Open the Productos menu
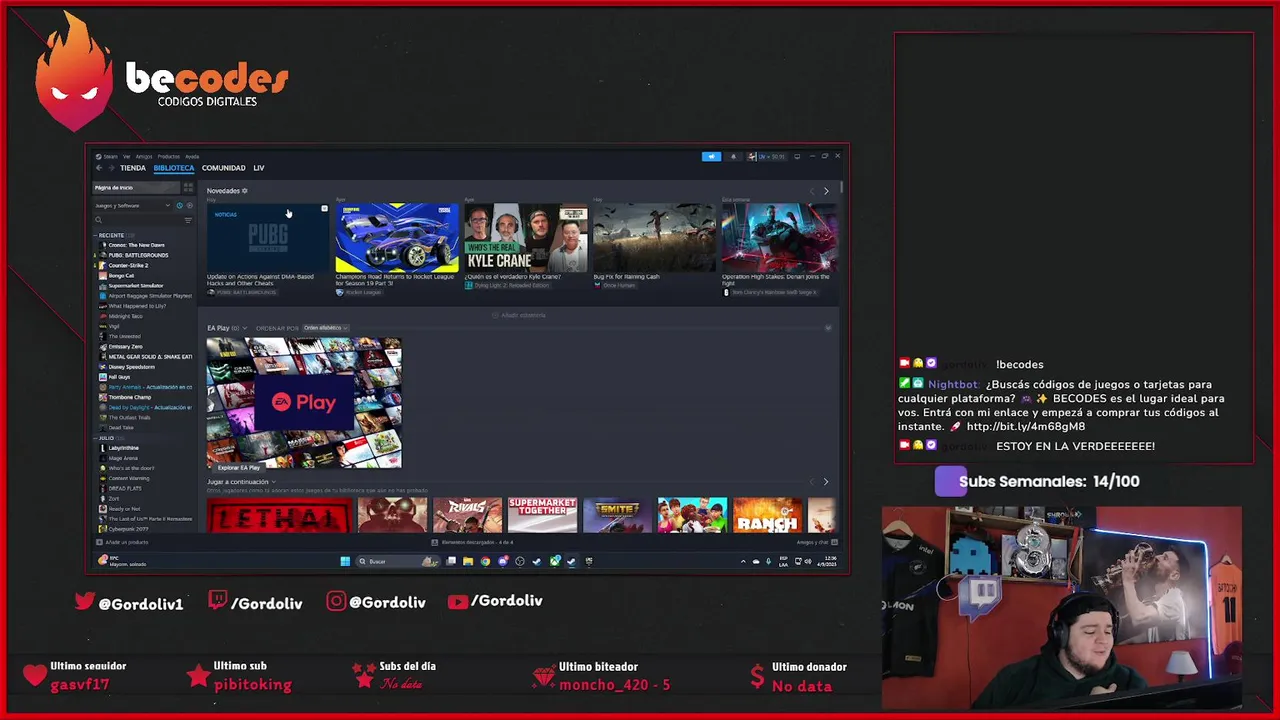Viewport: 1280px width, 720px height. [x=168, y=156]
